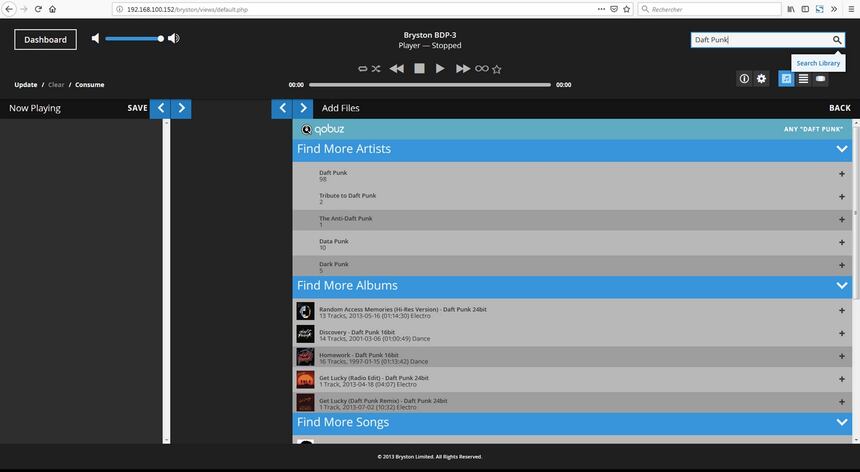The width and height of the screenshot is (860, 472).
Task: Click the right arrow beside Add Files
Action: [303, 108]
